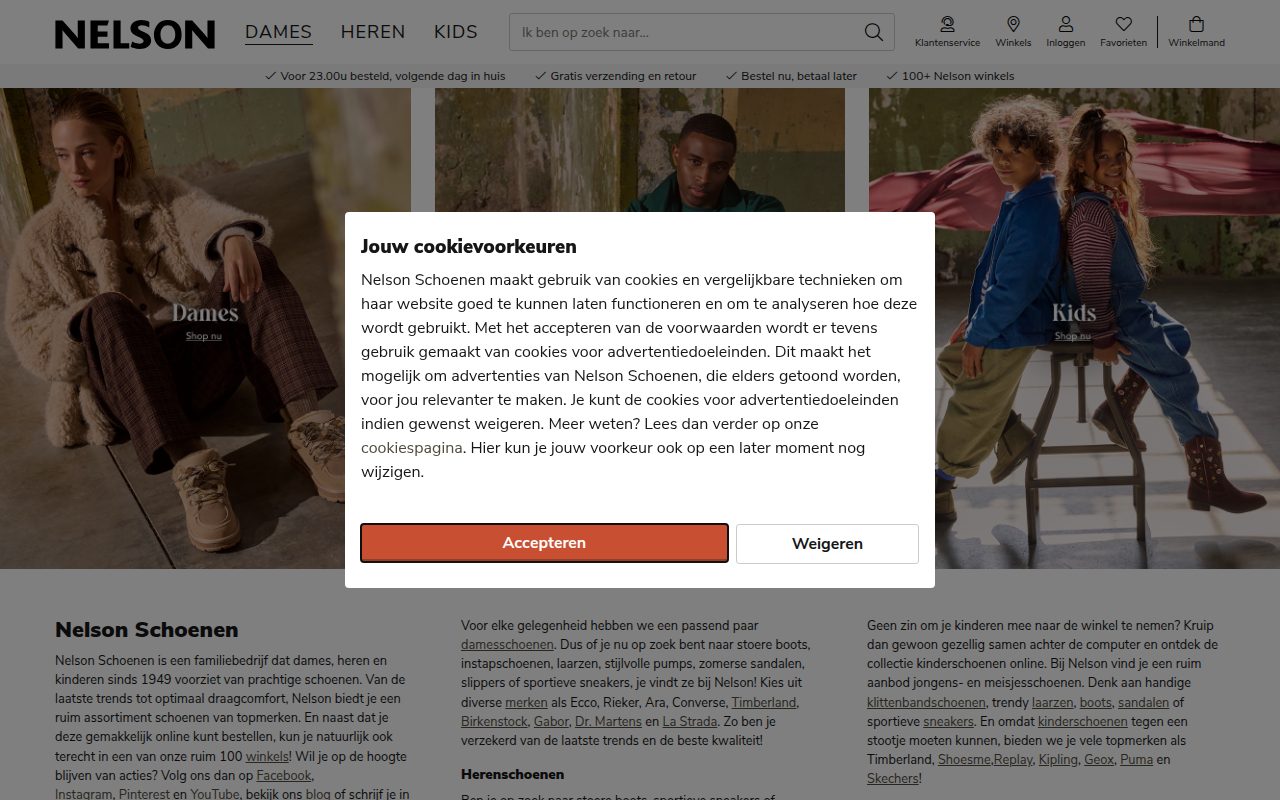Open the Skechers brand link
This screenshot has height=800, width=1280.
(892, 779)
